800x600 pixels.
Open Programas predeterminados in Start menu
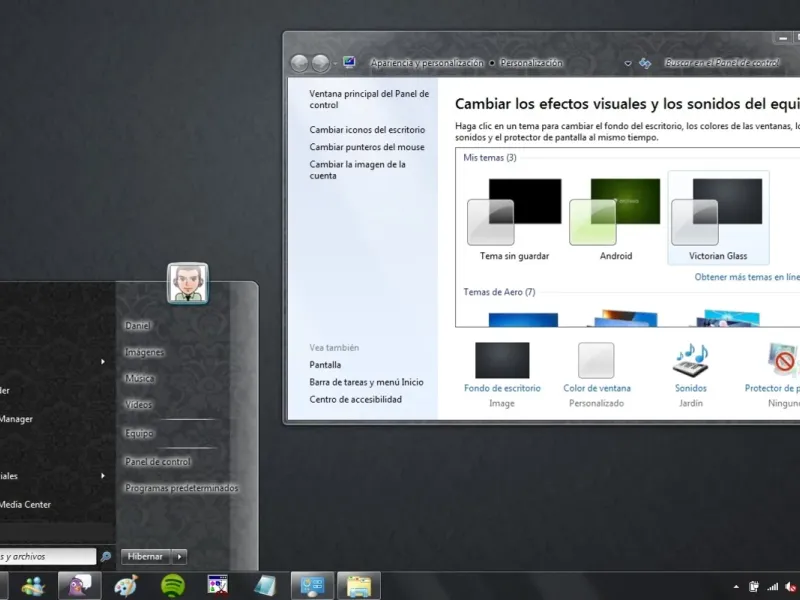(x=182, y=488)
